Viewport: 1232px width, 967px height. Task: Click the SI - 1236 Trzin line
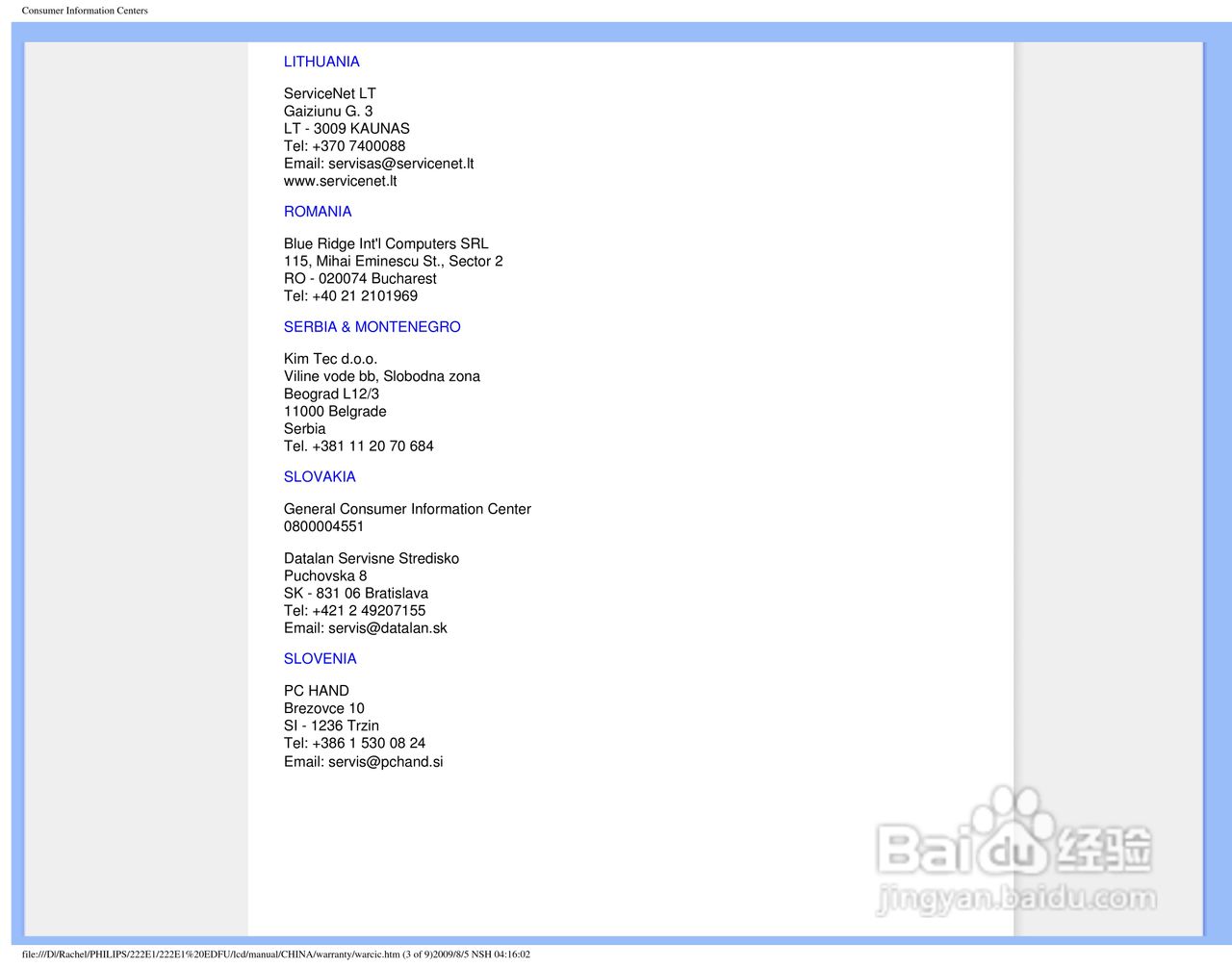point(331,726)
